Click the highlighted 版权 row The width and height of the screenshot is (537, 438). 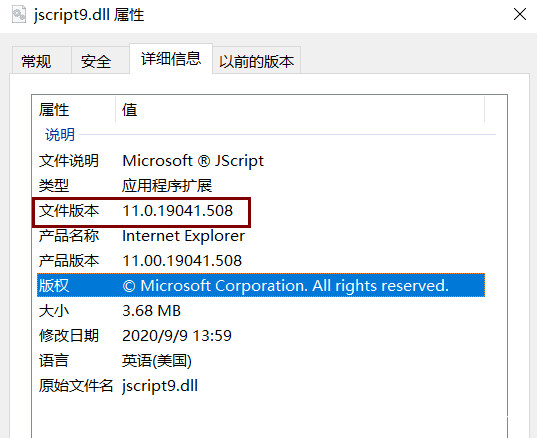click(261, 285)
